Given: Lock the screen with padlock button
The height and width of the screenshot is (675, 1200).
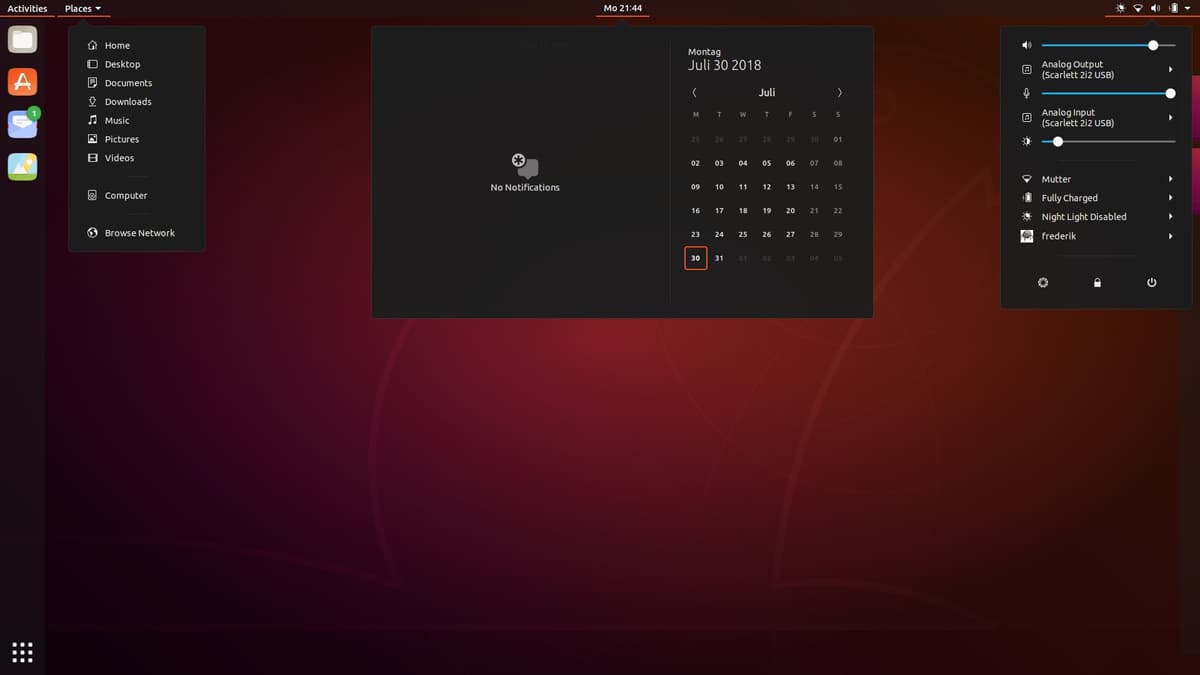Looking at the screenshot, I should [x=1097, y=283].
